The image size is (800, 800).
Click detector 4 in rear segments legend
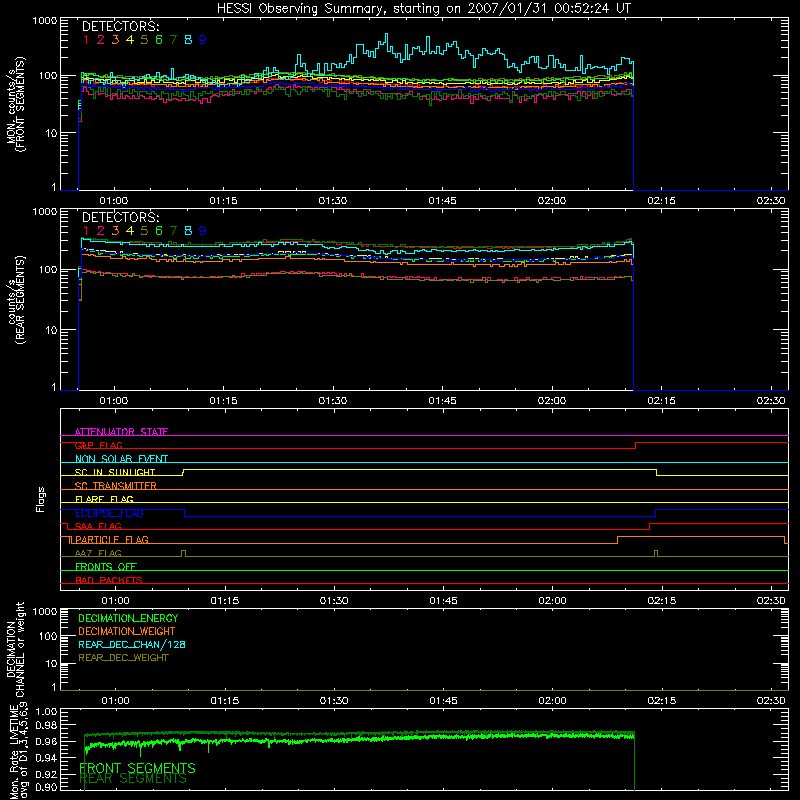tap(130, 231)
